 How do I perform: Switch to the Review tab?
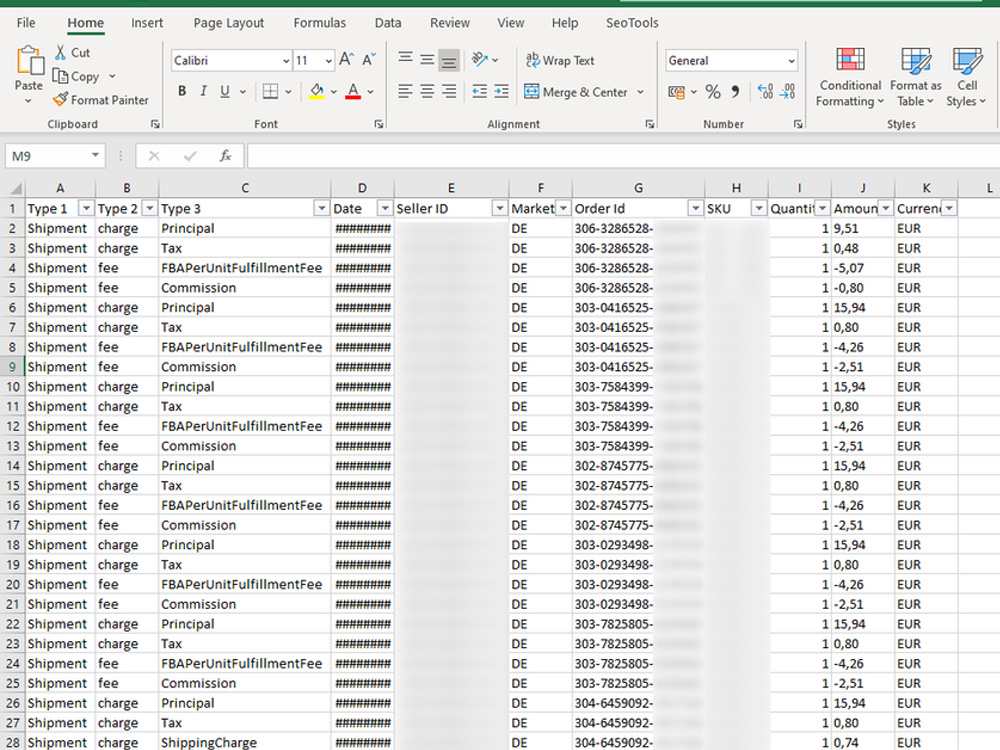(450, 23)
